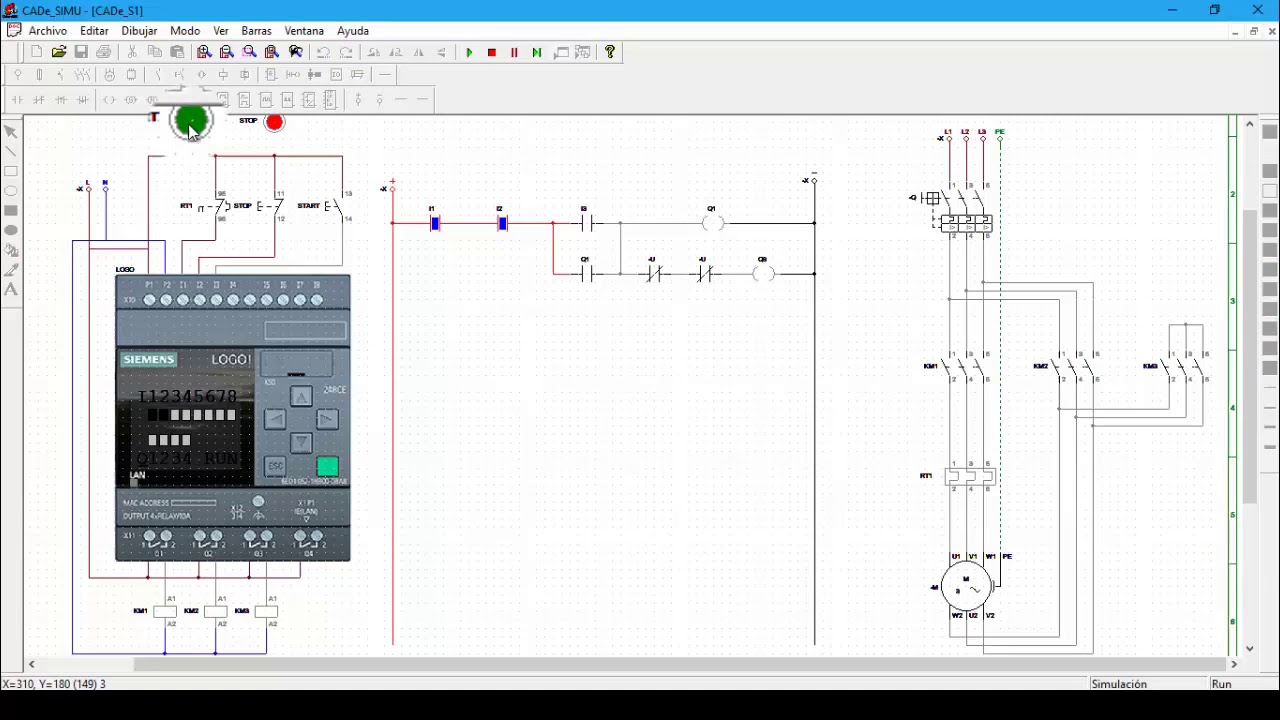
Task: Click the red STOP pilot lamp
Action: [x=274, y=122]
